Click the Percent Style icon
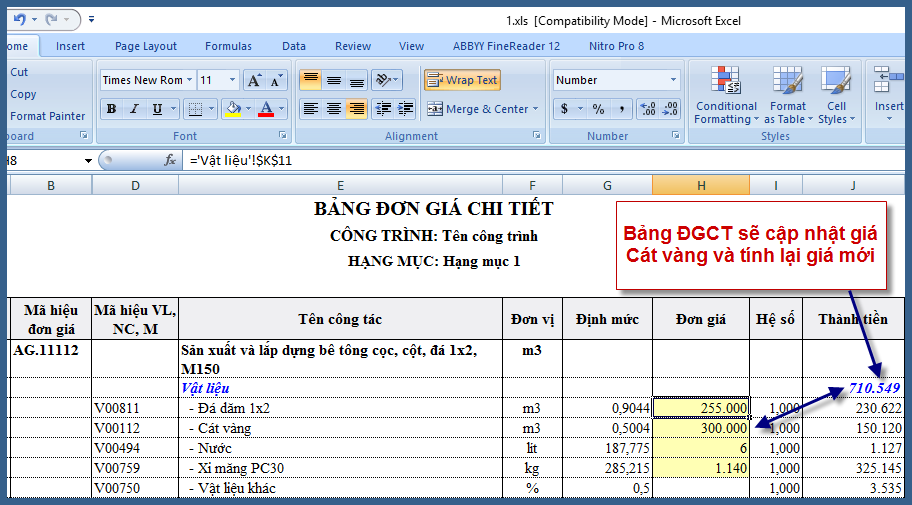Viewport: 912px width, 505px height. pos(598,109)
